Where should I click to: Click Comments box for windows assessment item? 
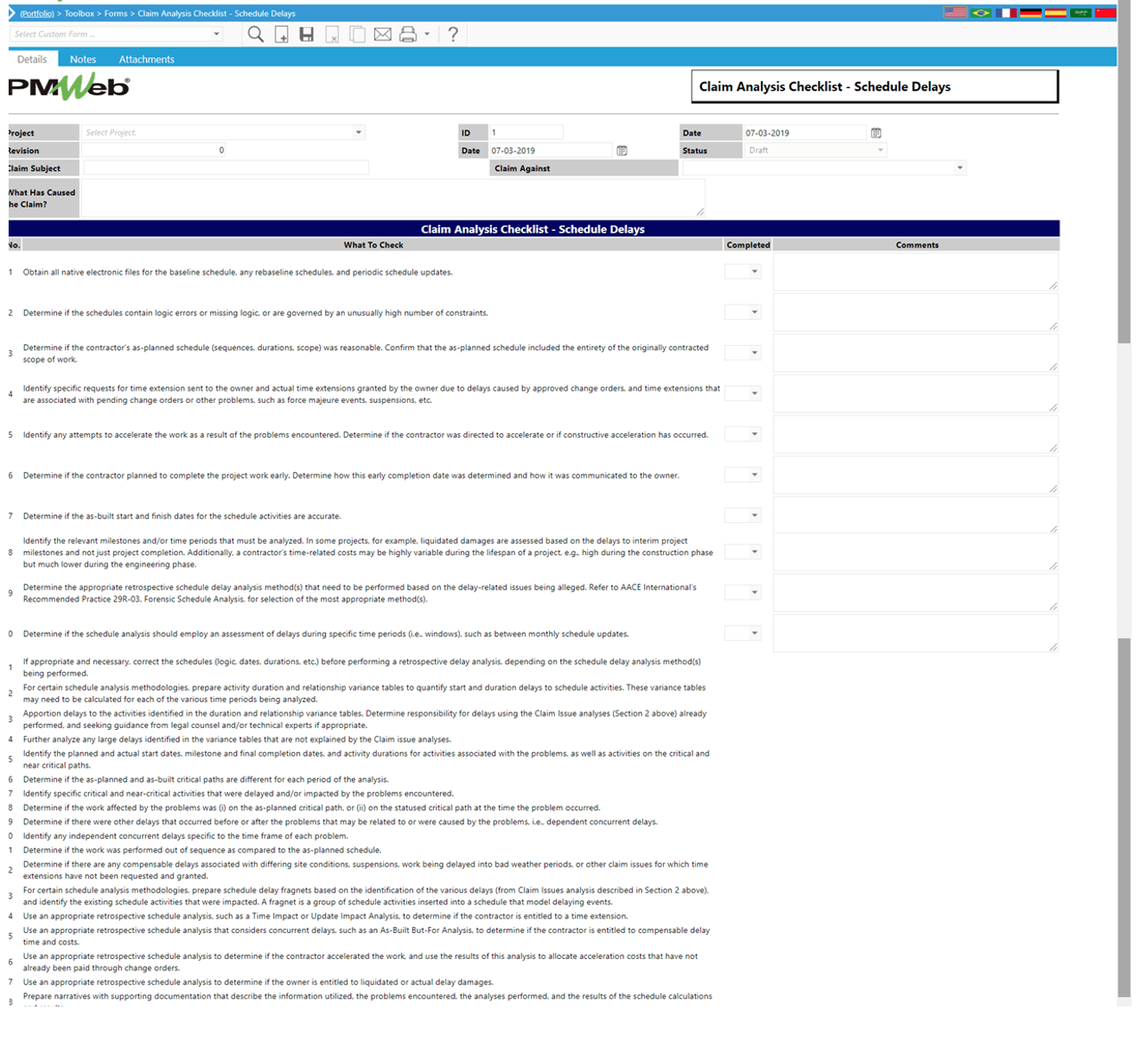pos(915,633)
